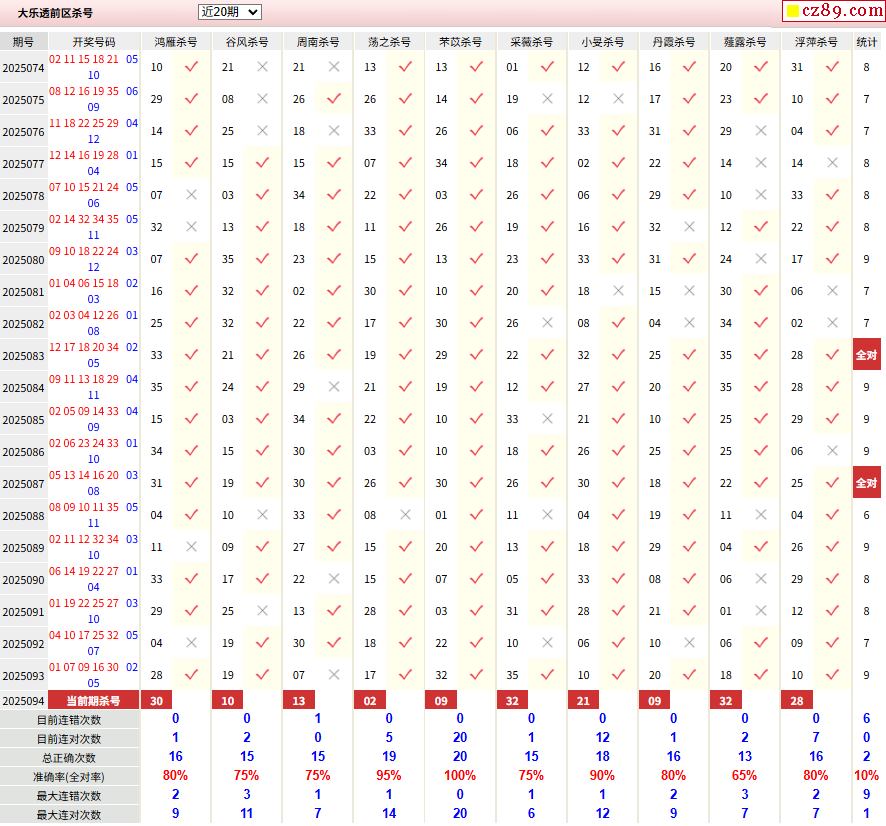886x826 pixels.
Task: Click the 最大连对次数 row label
Action: pyautogui.click(x=69, y=815)
